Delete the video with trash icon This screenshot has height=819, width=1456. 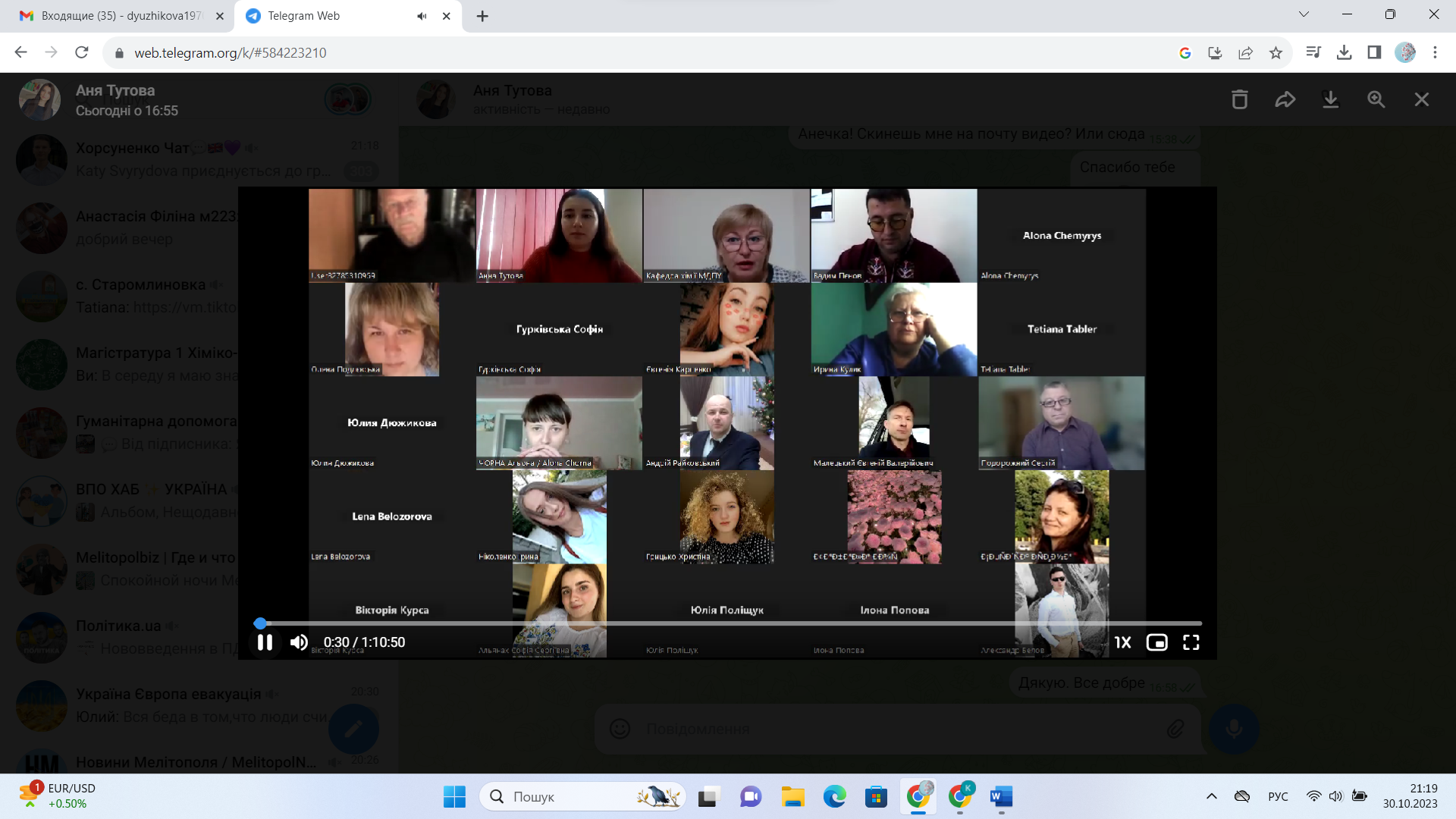(1240, 99)
